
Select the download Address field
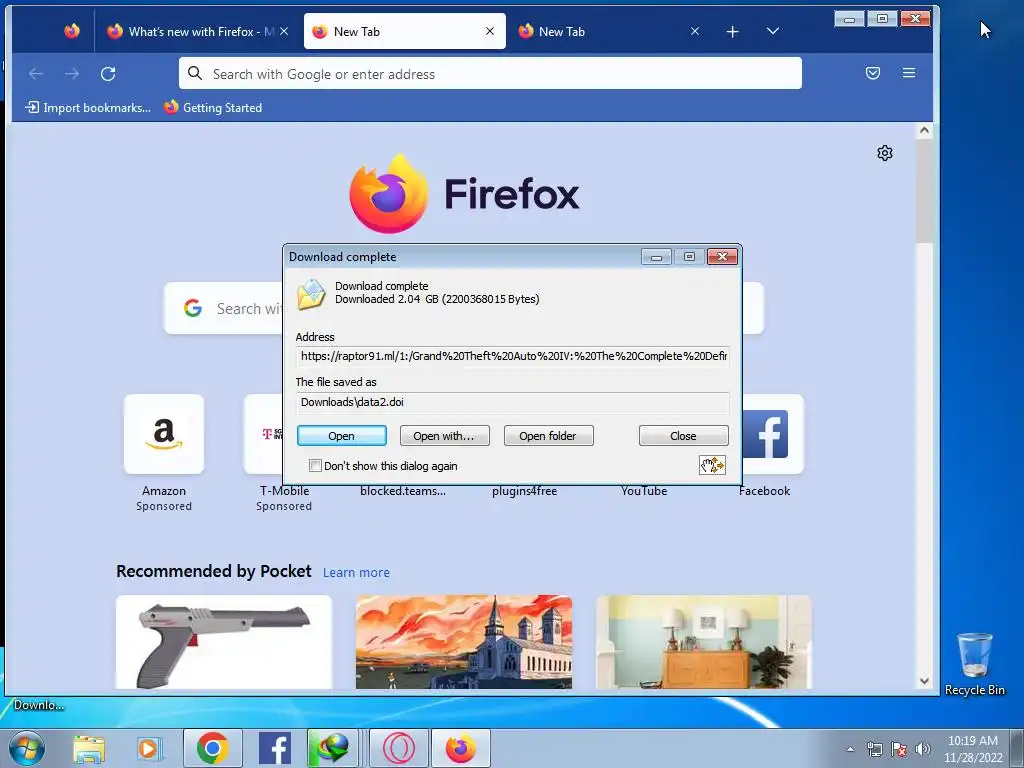coord(513,357)
